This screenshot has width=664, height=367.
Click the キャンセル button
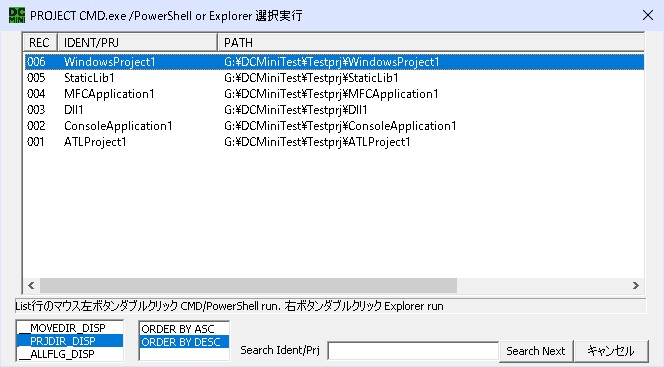click(611, 351)
